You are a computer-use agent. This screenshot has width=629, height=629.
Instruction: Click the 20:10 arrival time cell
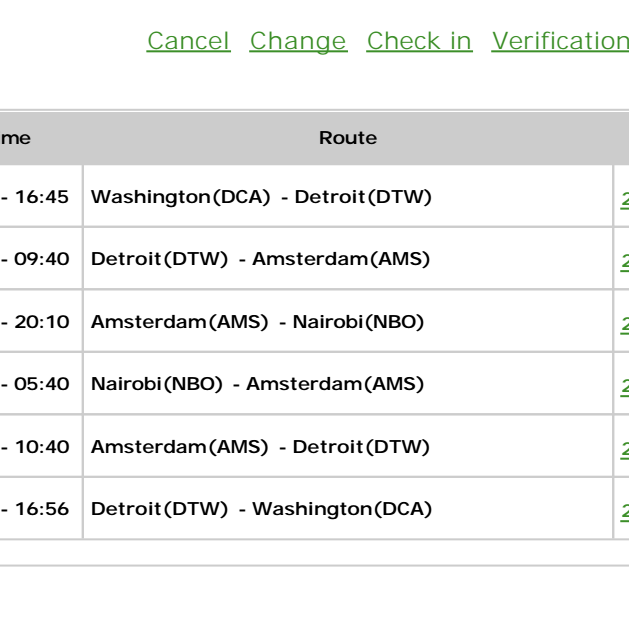[41, 321]
